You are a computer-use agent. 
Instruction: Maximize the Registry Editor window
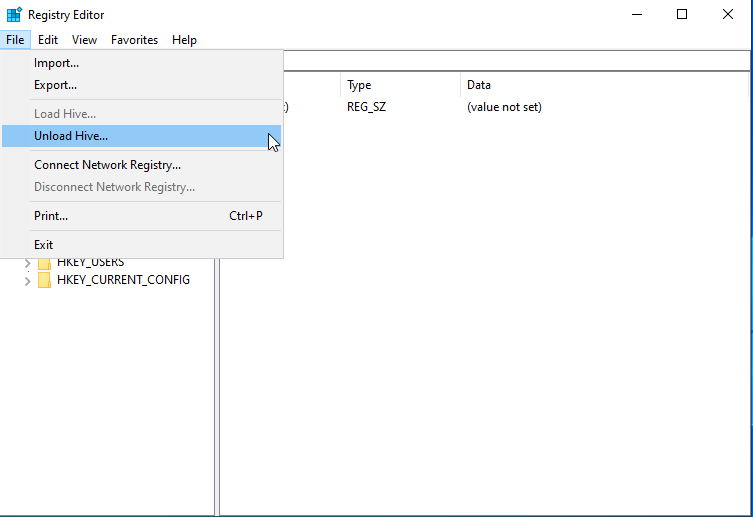coord(682,14)
